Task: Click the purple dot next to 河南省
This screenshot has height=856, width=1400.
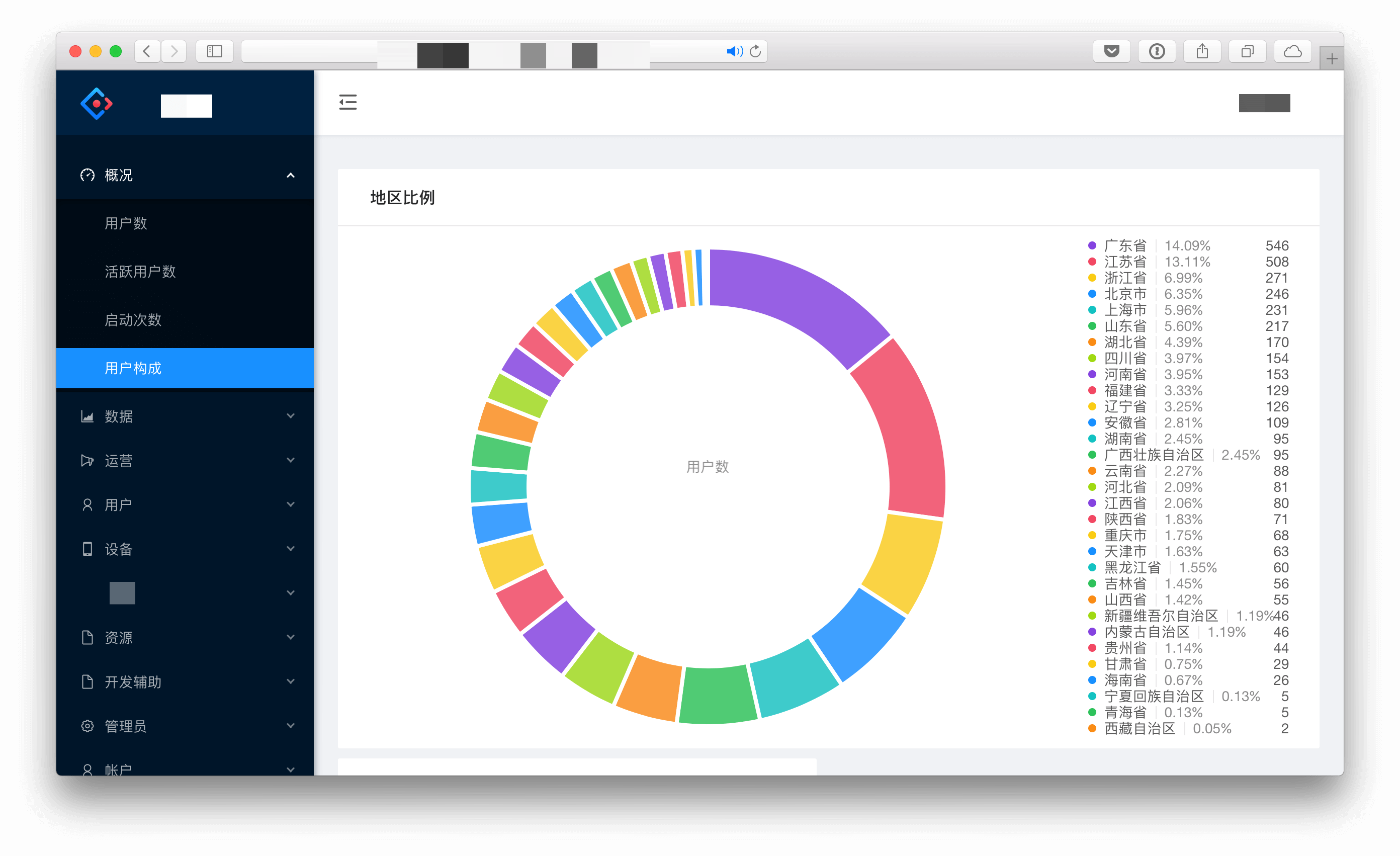Action: pos(1092,375)
